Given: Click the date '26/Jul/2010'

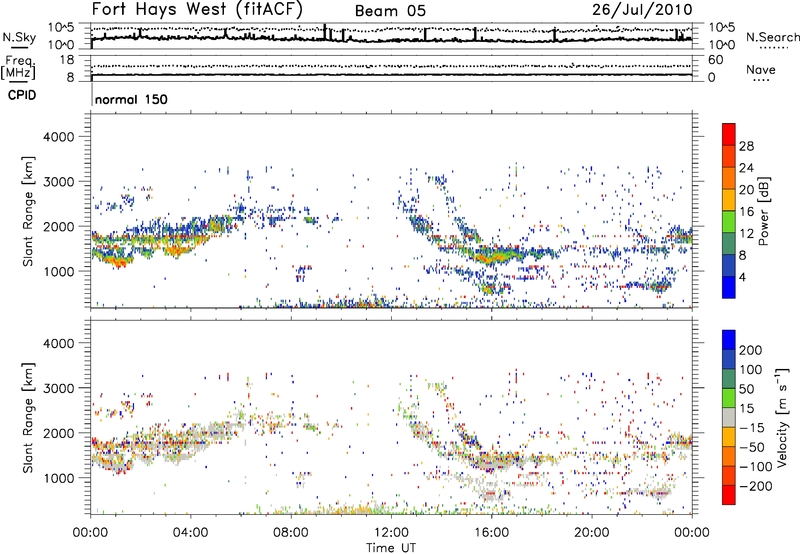Looking at the screenshot, I should click(642, 10).
